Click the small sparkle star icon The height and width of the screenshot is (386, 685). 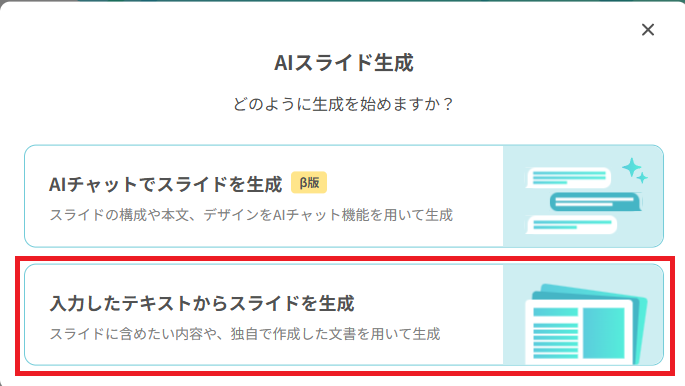pyautogui.click(x=642, y=178)
